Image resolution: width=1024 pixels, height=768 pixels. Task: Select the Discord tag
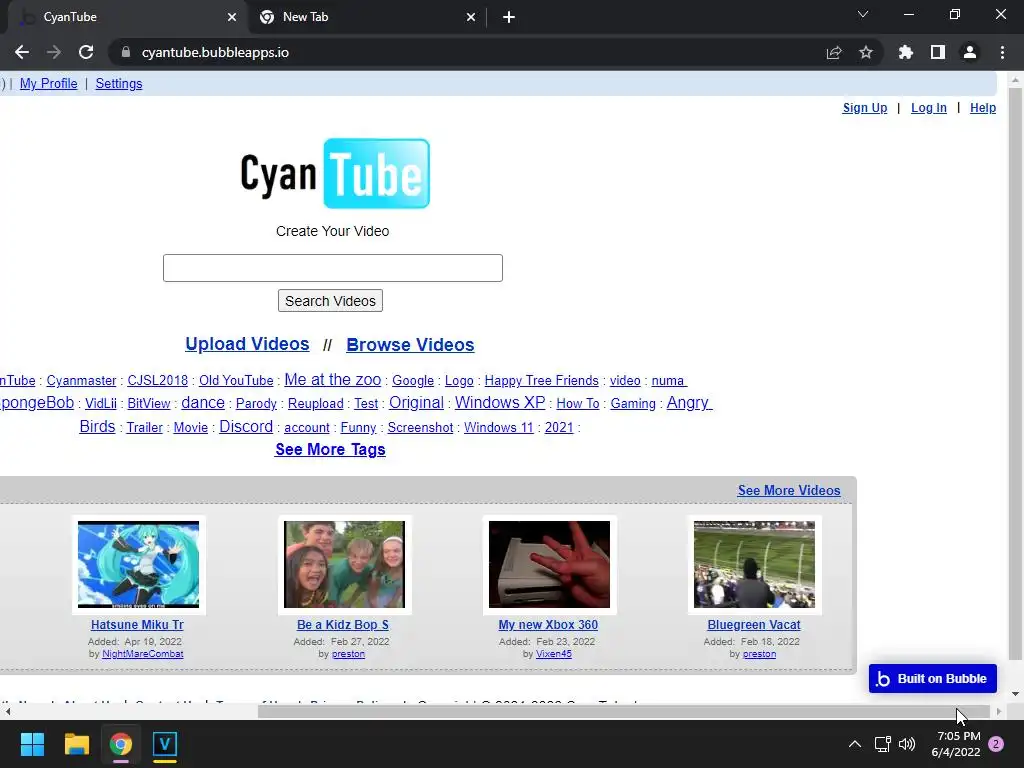[x=246, y=426]
